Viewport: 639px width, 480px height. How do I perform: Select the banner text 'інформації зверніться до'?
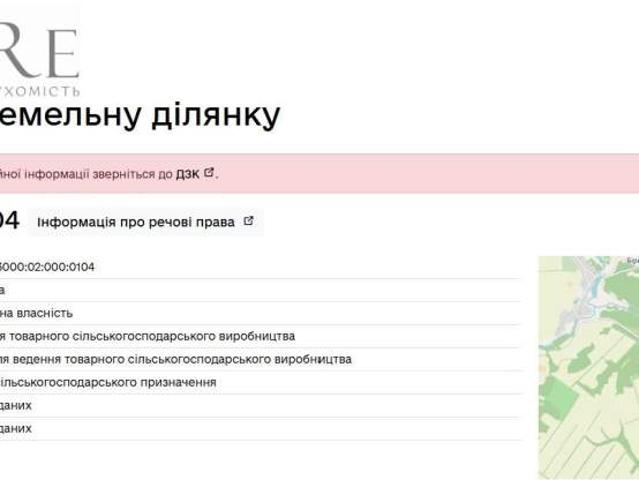[99, 174]
